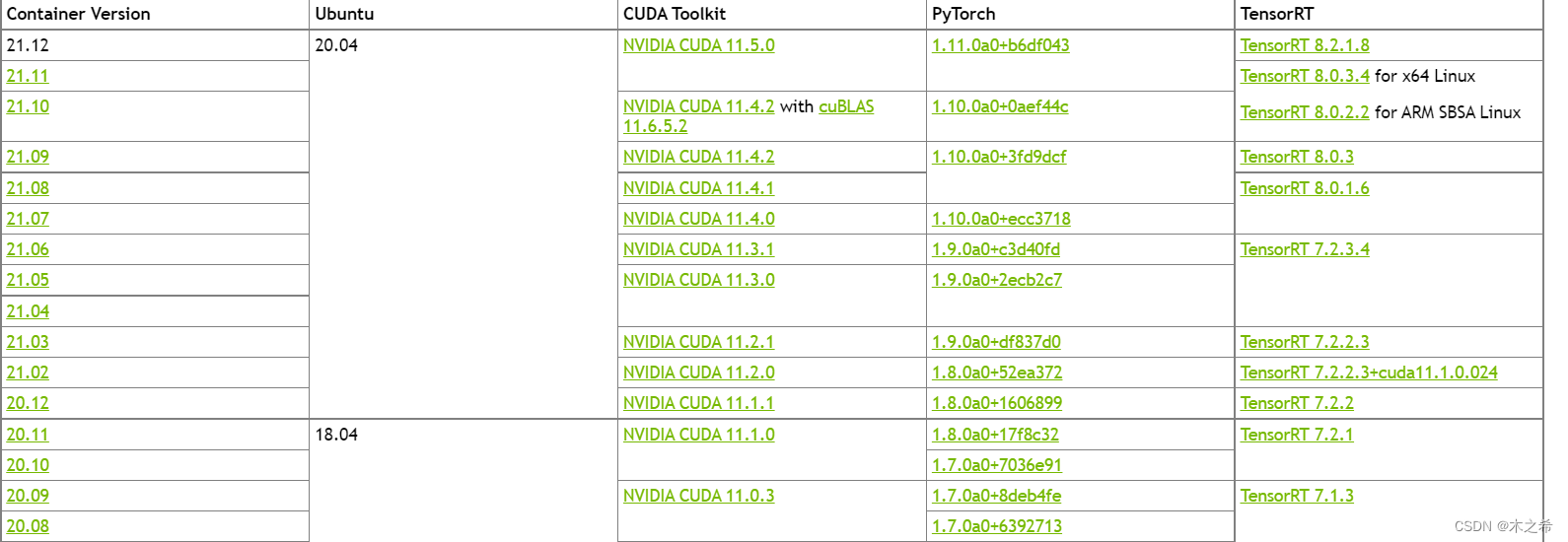This screenshot has width=1568, height=542.
Task: Select container version 21.09 link
Action: tap(28, 157)
